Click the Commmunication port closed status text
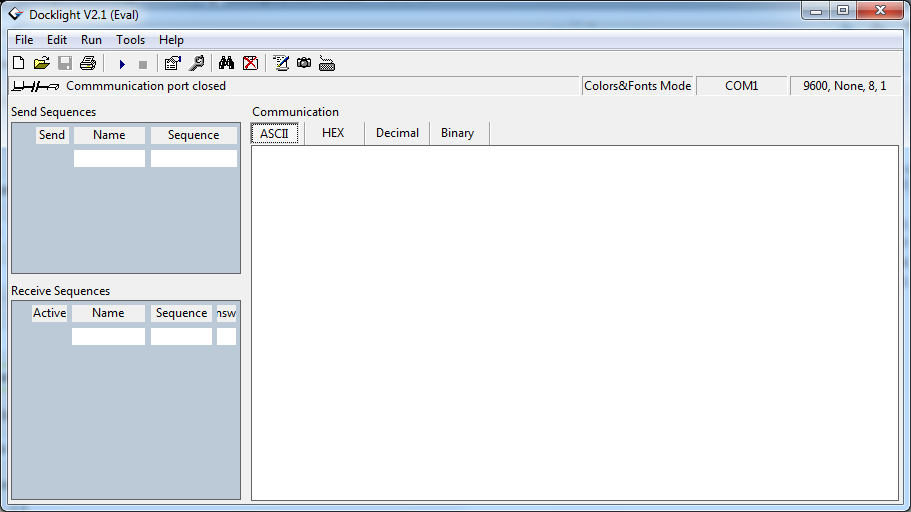 click(146, 86)
